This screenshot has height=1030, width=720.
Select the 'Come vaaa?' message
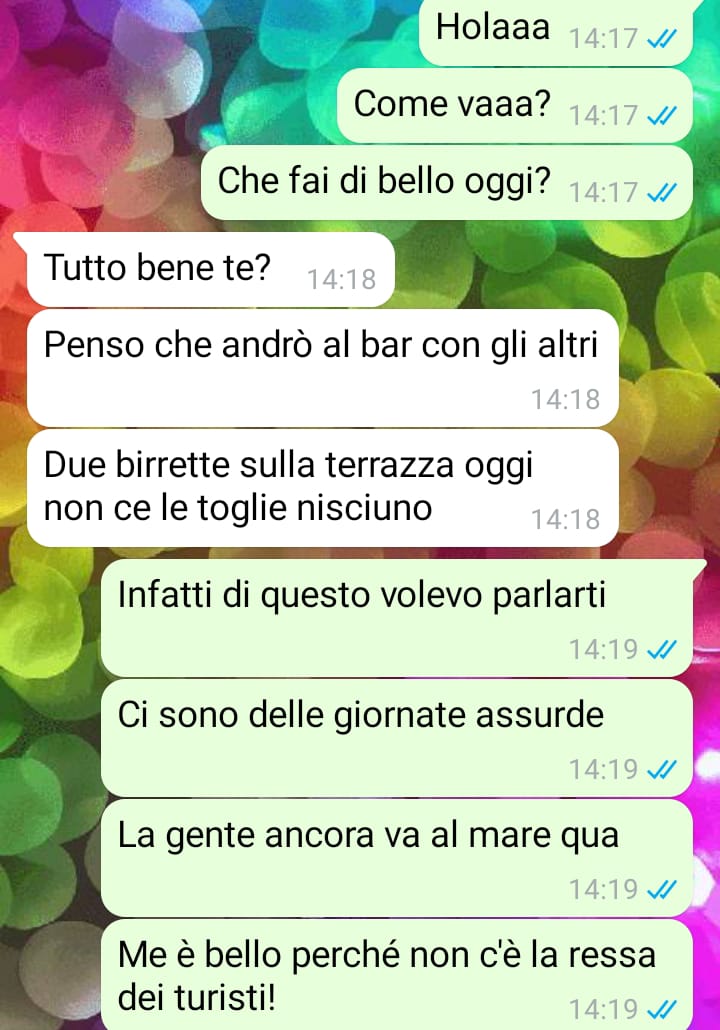pyautogui.click(x=515, y=106)
